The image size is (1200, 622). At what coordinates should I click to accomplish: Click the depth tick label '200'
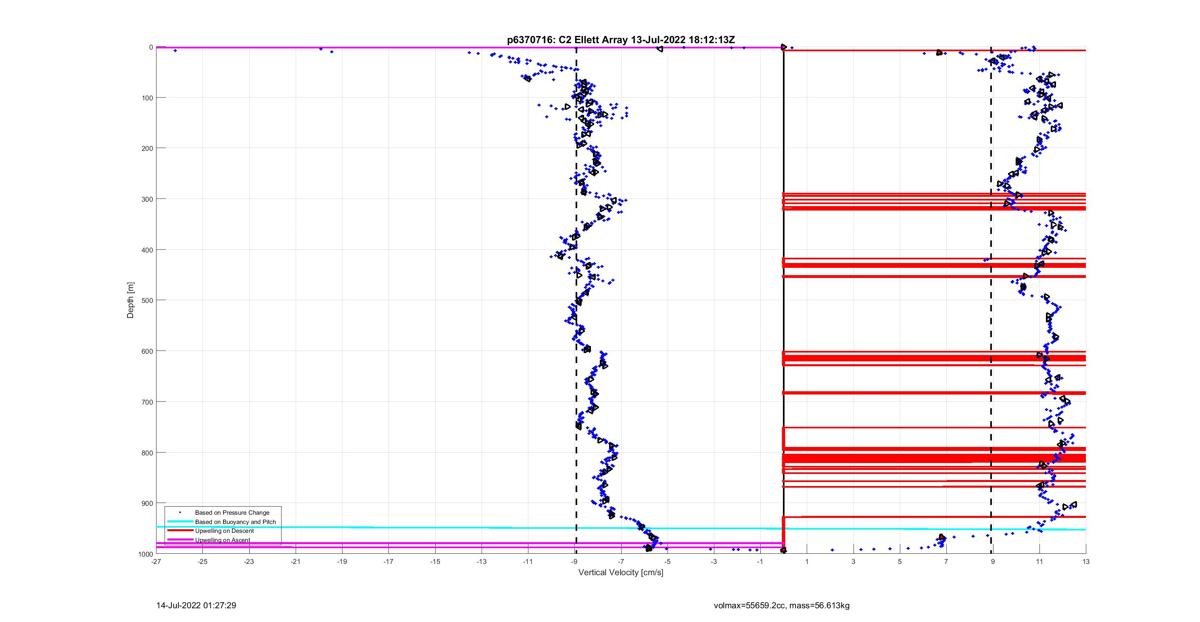point(146,148)
